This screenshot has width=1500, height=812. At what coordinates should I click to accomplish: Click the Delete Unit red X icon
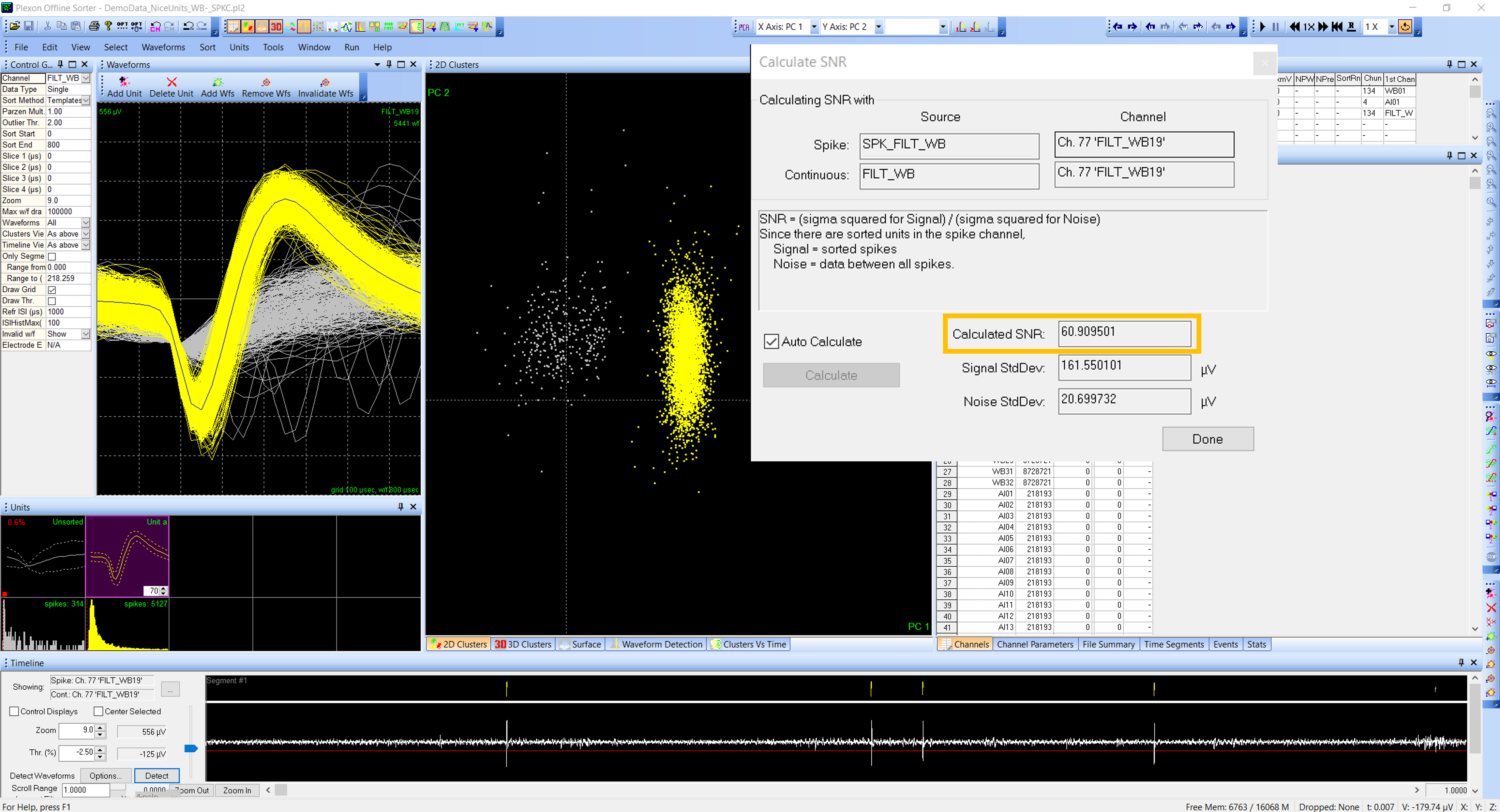[171, 82]
